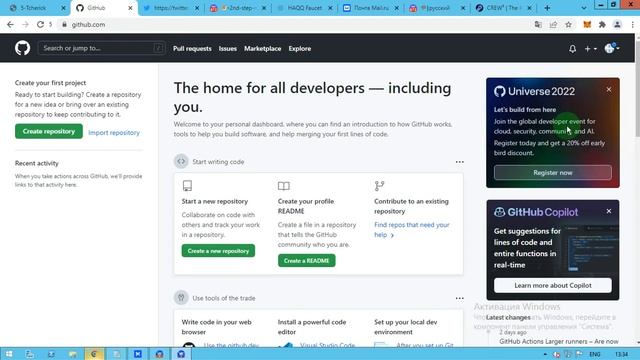Viewport: 640px width, 360px height.
Task: Open GitHub Actions Larger runners changelog entry
Action: [559, 341]
